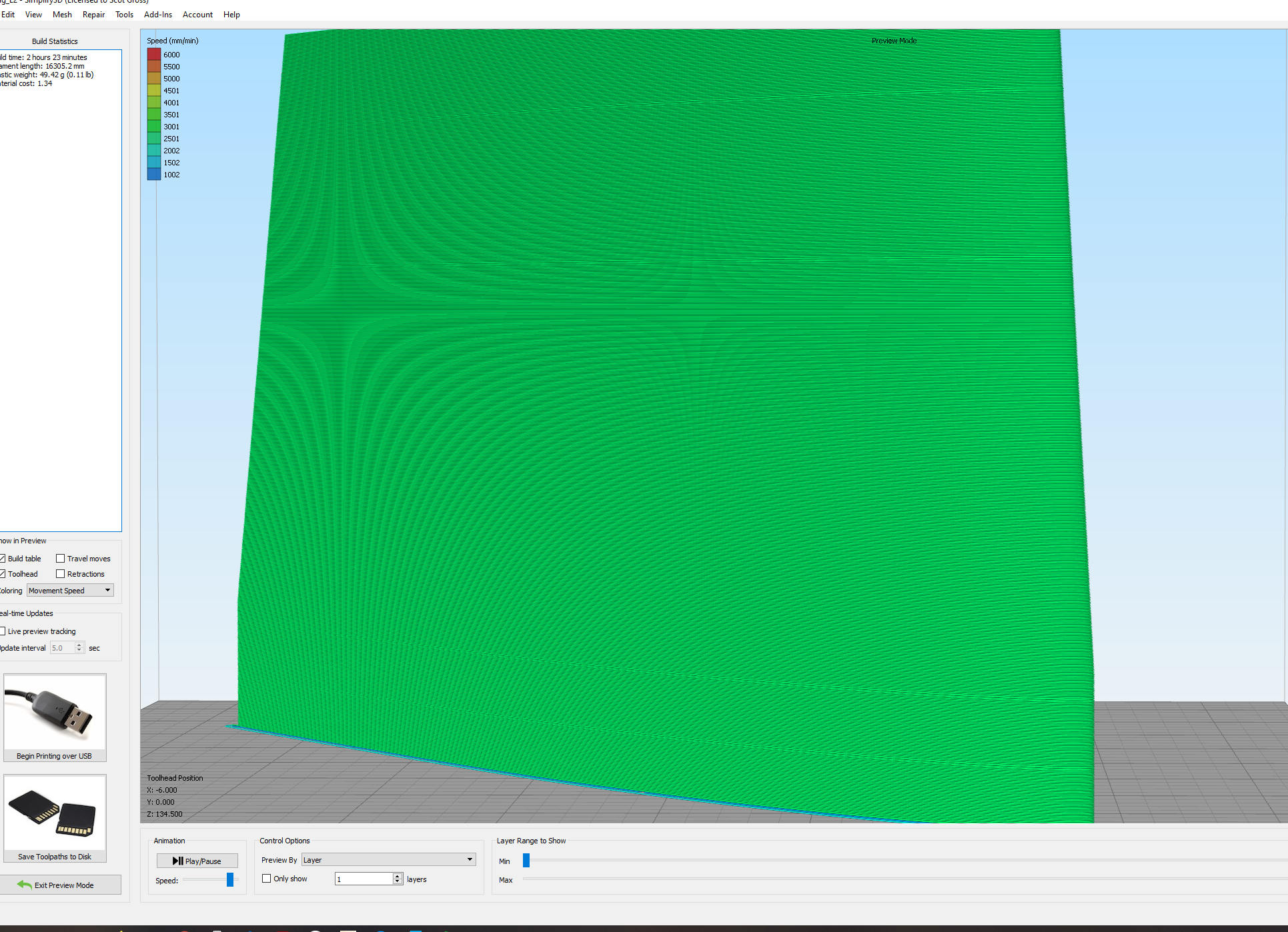Click the 'Preview Mode' label in viewport
This screenshot has height=932, width=1288.
click(x=894, y=41)
